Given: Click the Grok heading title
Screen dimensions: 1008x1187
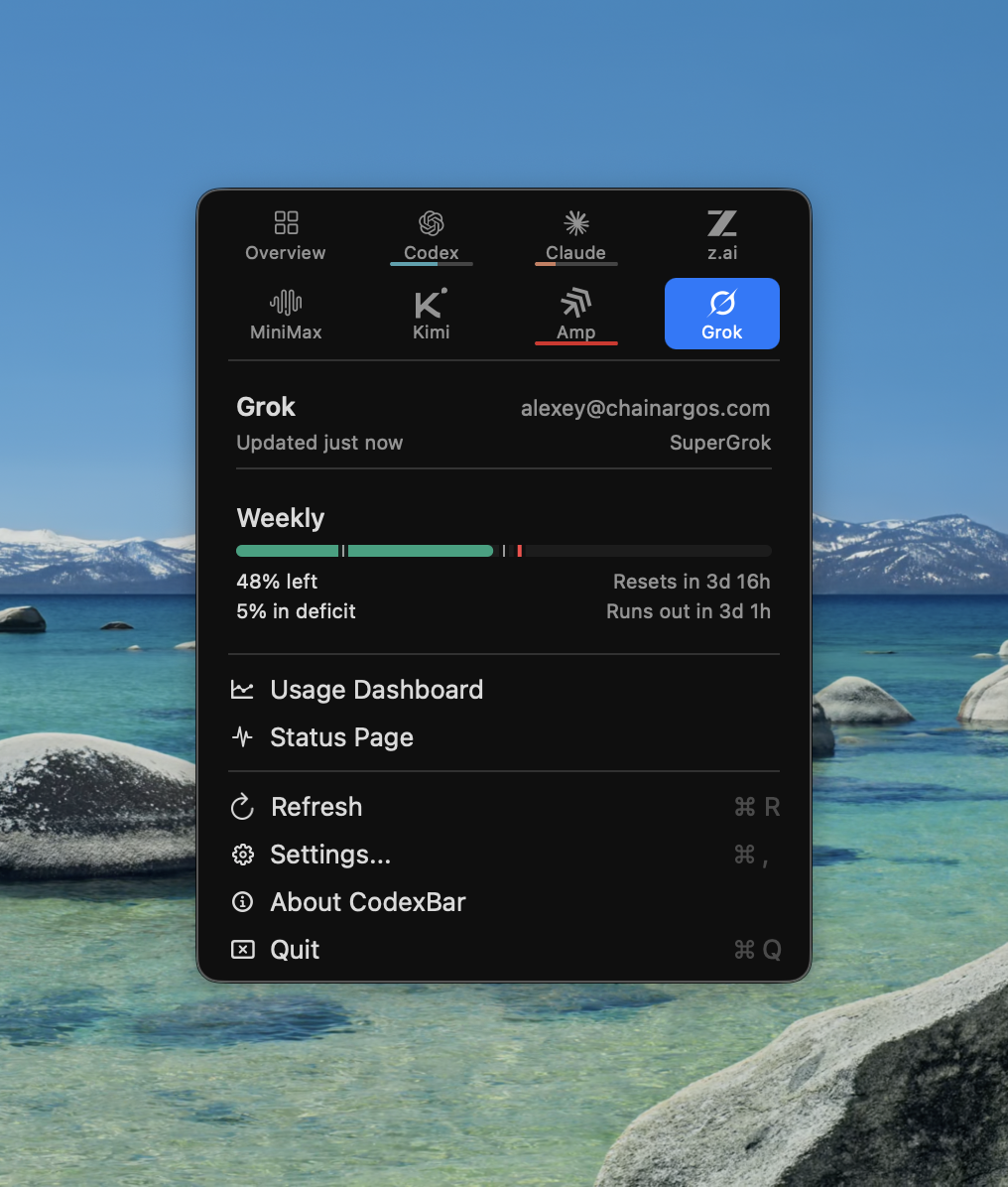Looking at the screenshot, I should (x=266, y=407).
